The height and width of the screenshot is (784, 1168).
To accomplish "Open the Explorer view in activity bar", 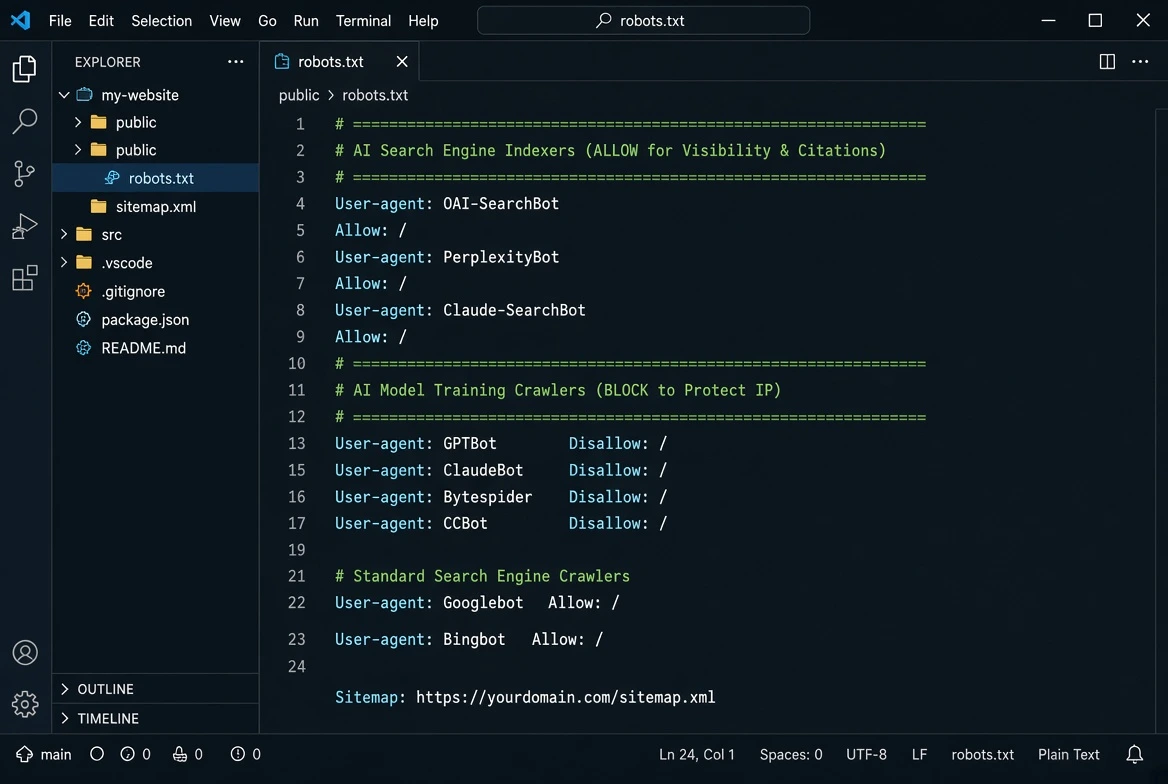I will pyautogui.click(x=25, y=69).
